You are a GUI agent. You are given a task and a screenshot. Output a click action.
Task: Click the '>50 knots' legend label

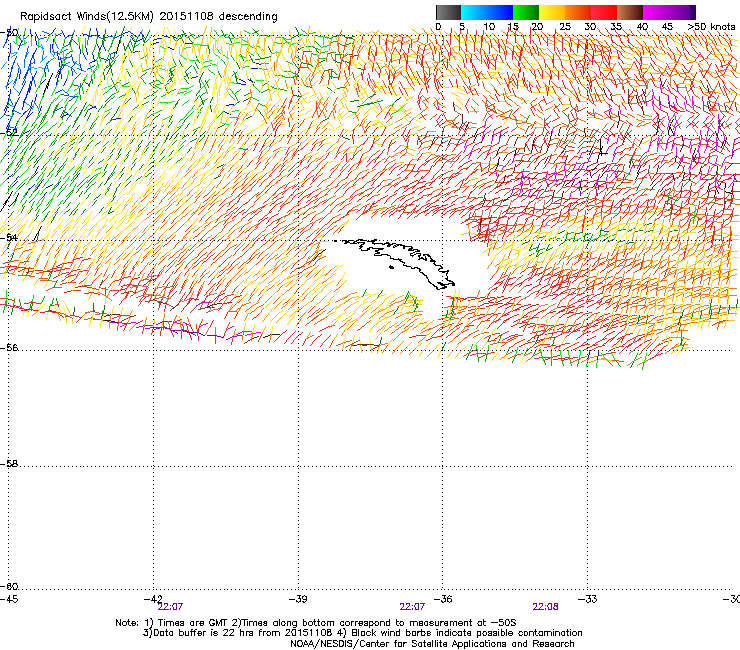coord(711,27)
